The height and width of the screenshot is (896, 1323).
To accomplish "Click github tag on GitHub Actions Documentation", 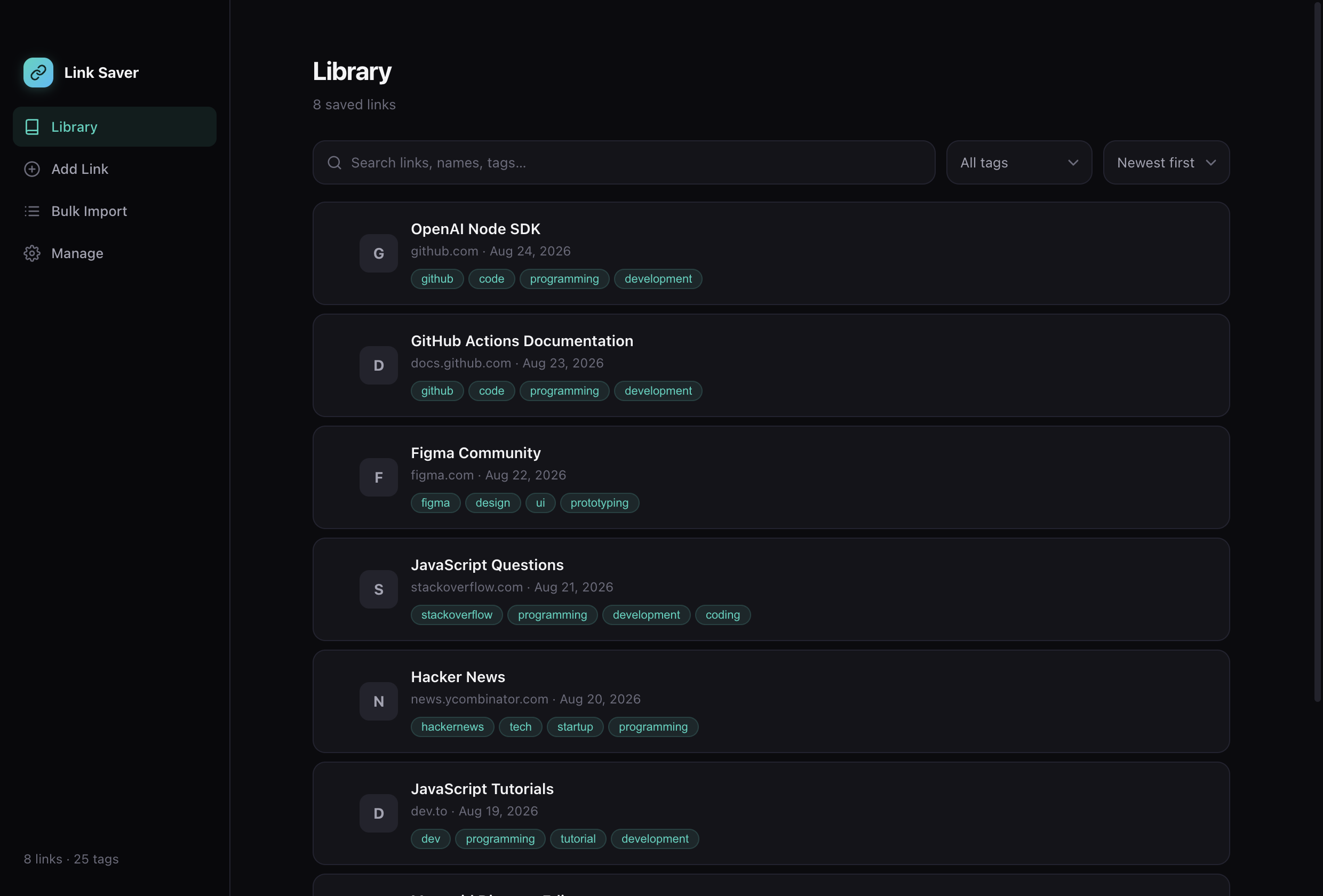I will pos(437,391).
